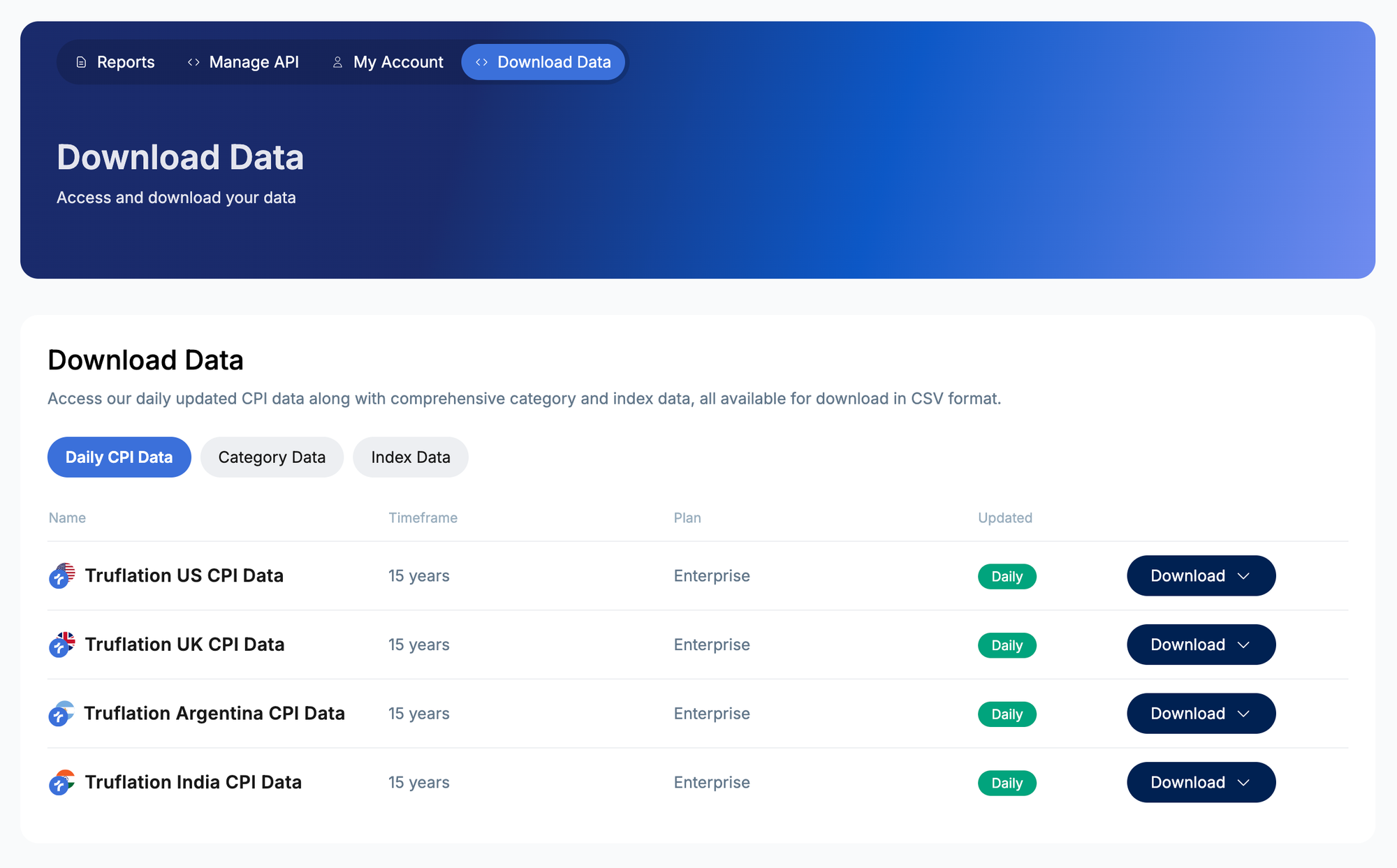
Task: Click the Truflation Argentina CPI Data title
Action: [214, 713]
